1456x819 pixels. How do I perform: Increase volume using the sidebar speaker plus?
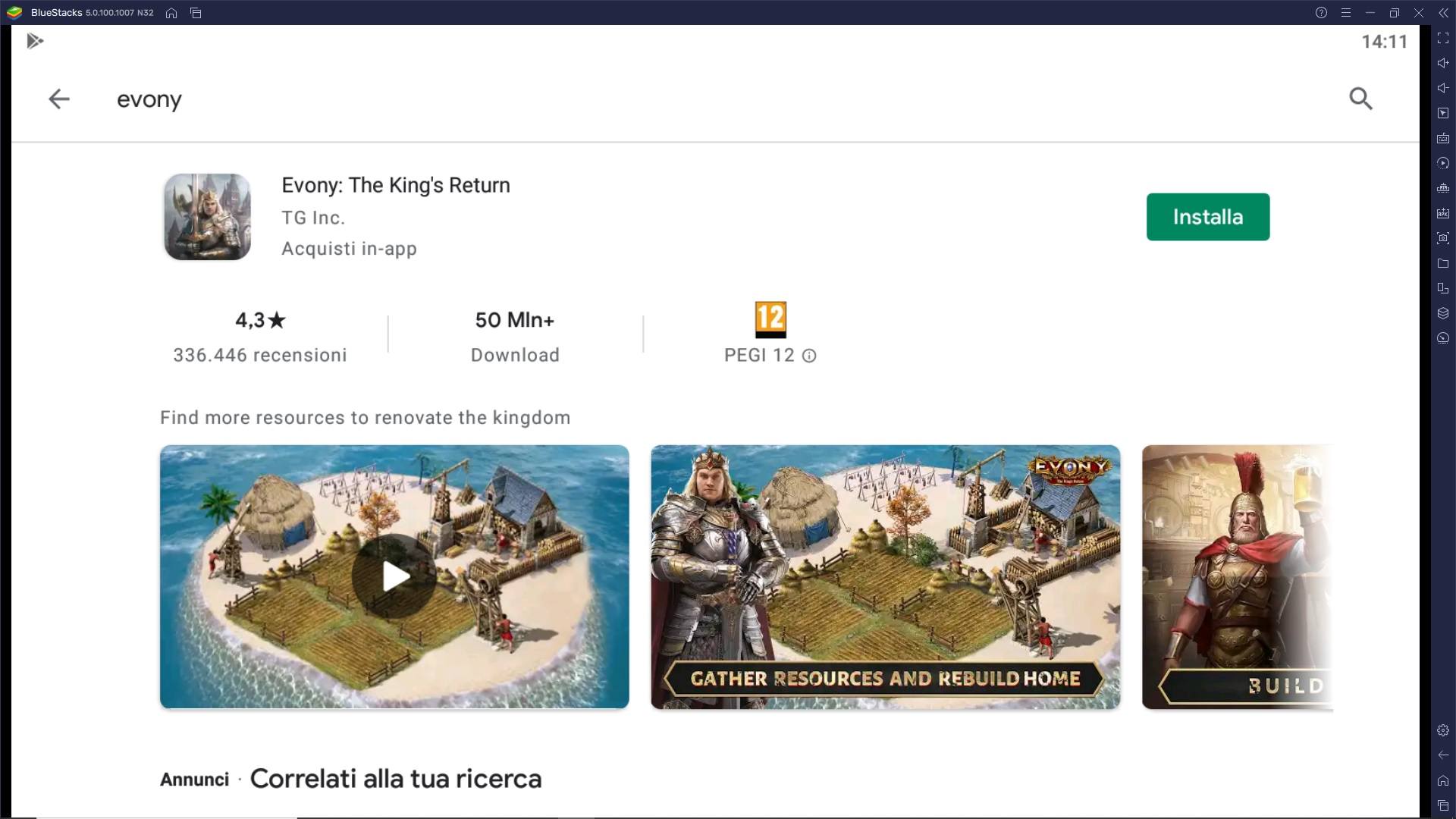tap(1443, 63)
